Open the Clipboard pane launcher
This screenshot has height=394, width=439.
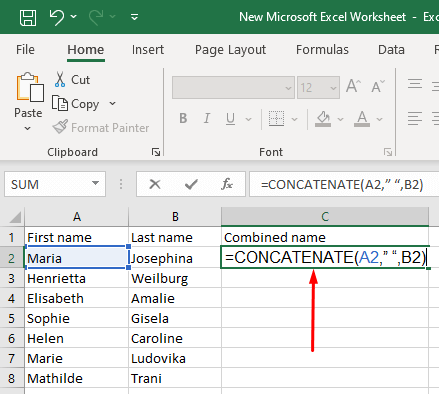click(x=156, y=152)
